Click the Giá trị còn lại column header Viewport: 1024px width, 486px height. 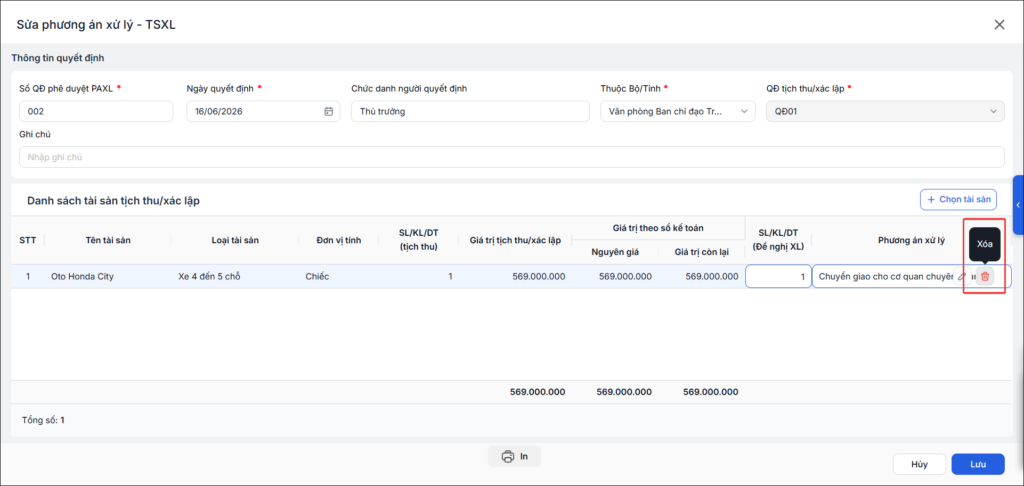(x=701, y=251)
